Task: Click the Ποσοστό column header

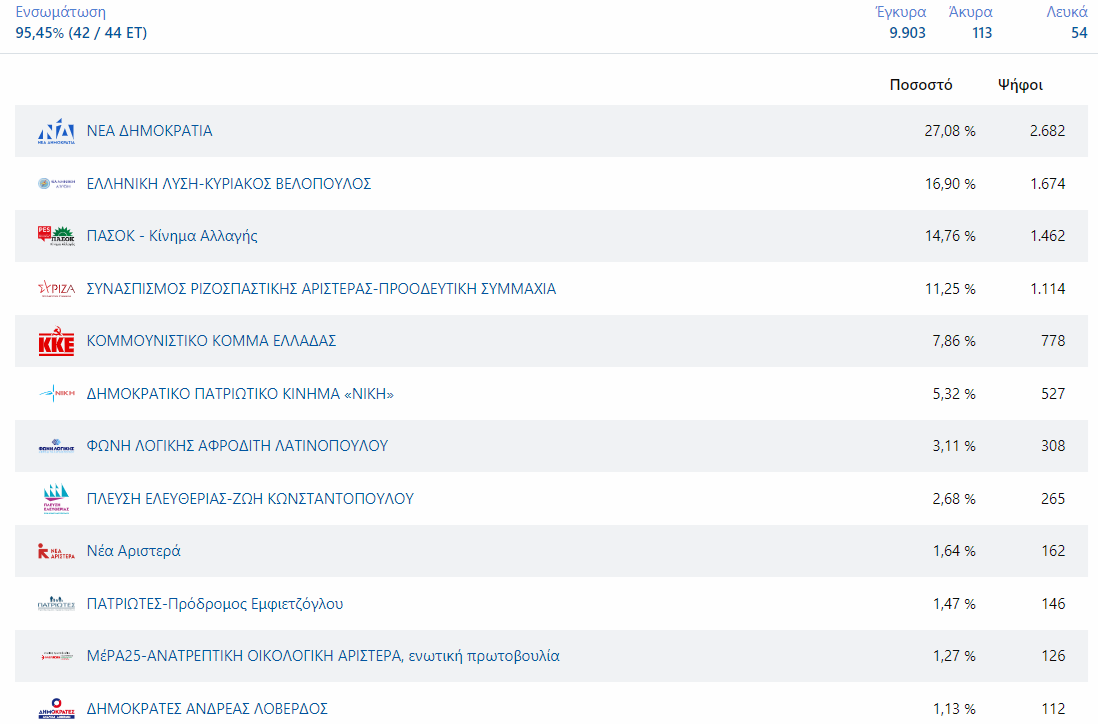Action: (920, 85)
